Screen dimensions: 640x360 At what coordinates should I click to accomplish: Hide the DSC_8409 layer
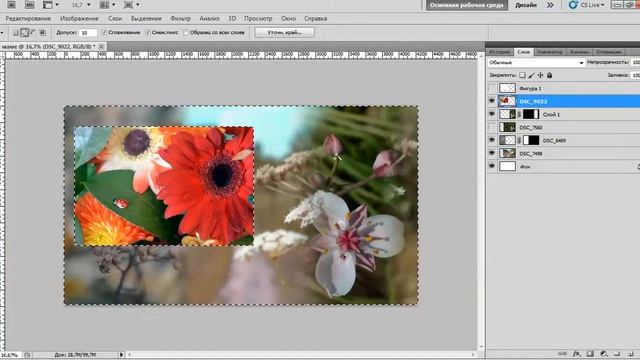click(x=492, y=140)
